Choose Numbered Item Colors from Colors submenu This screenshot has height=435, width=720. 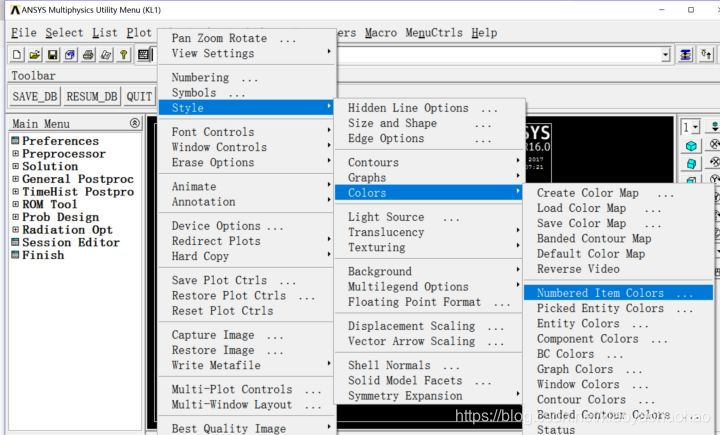(x=618, y=293)
